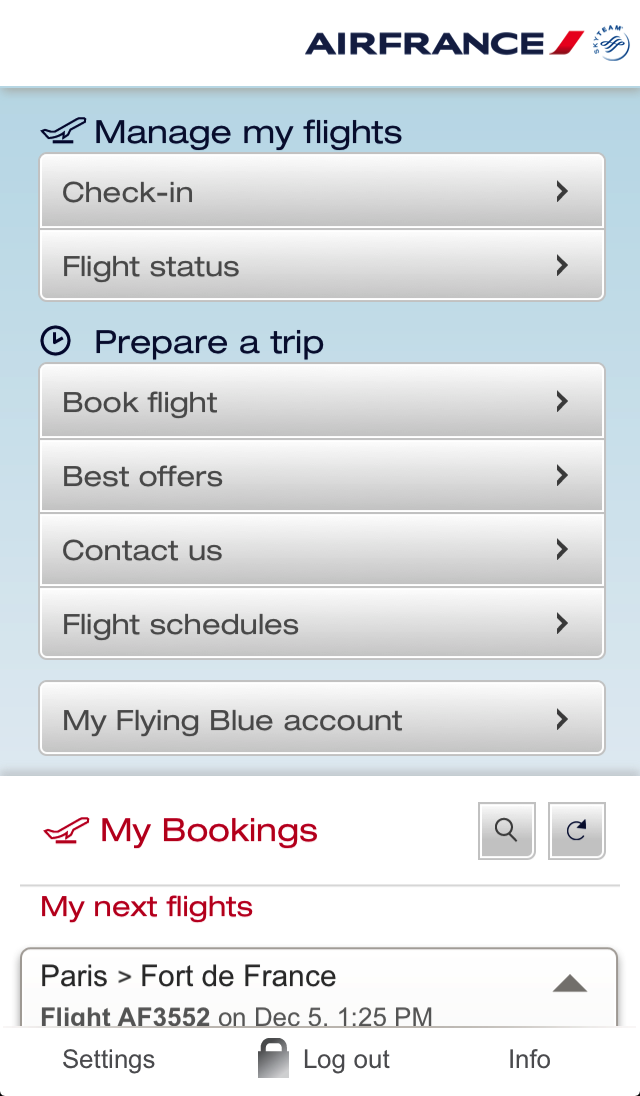Click the SkyTeam emblem icon
Viewport: 640px width, 1096px height.
pos(611,44)
